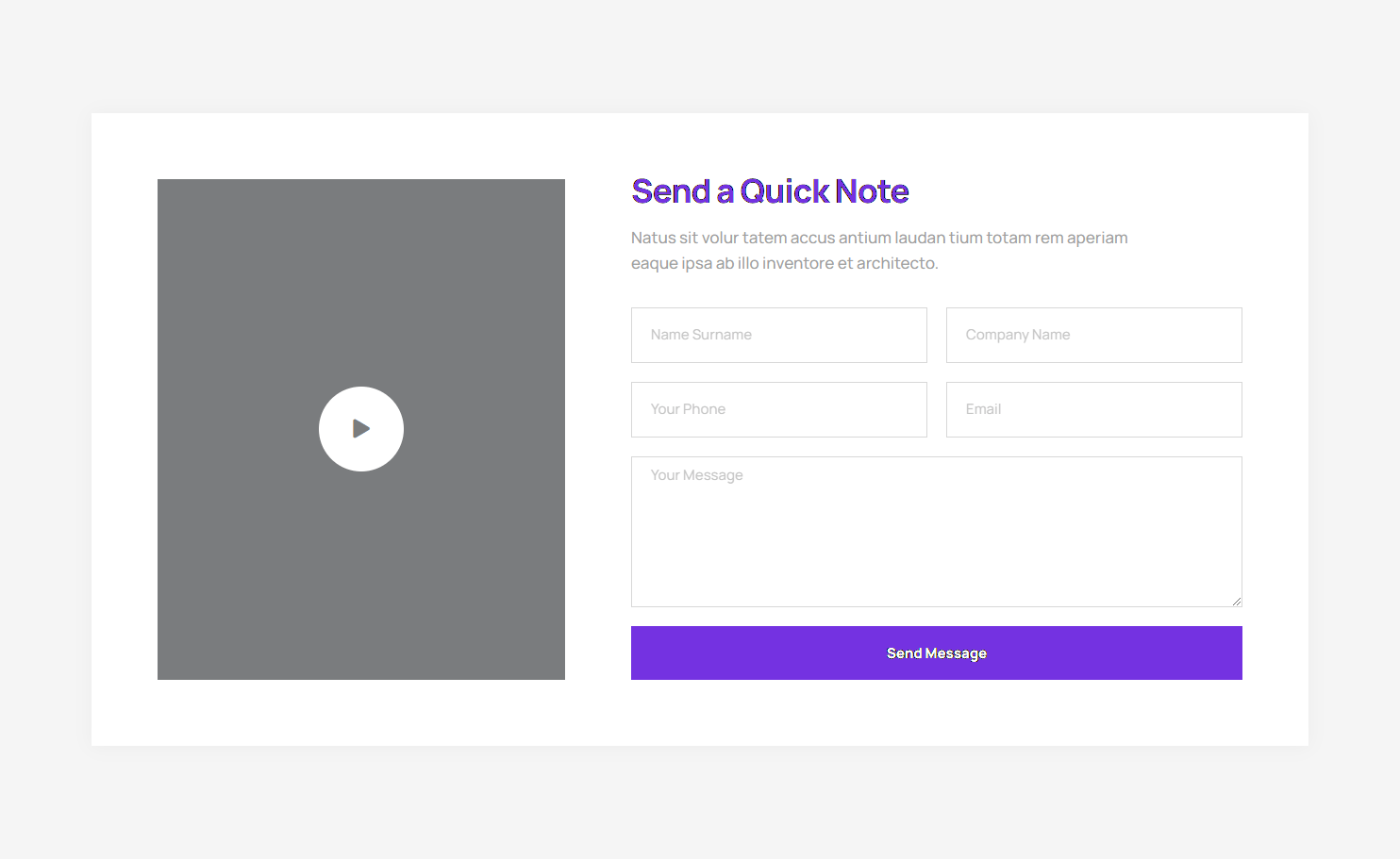Click the "Natus sit volur" description paragraph
Image resolution: width=1400 pixels, height=859 pixels.
pos(879,250)
